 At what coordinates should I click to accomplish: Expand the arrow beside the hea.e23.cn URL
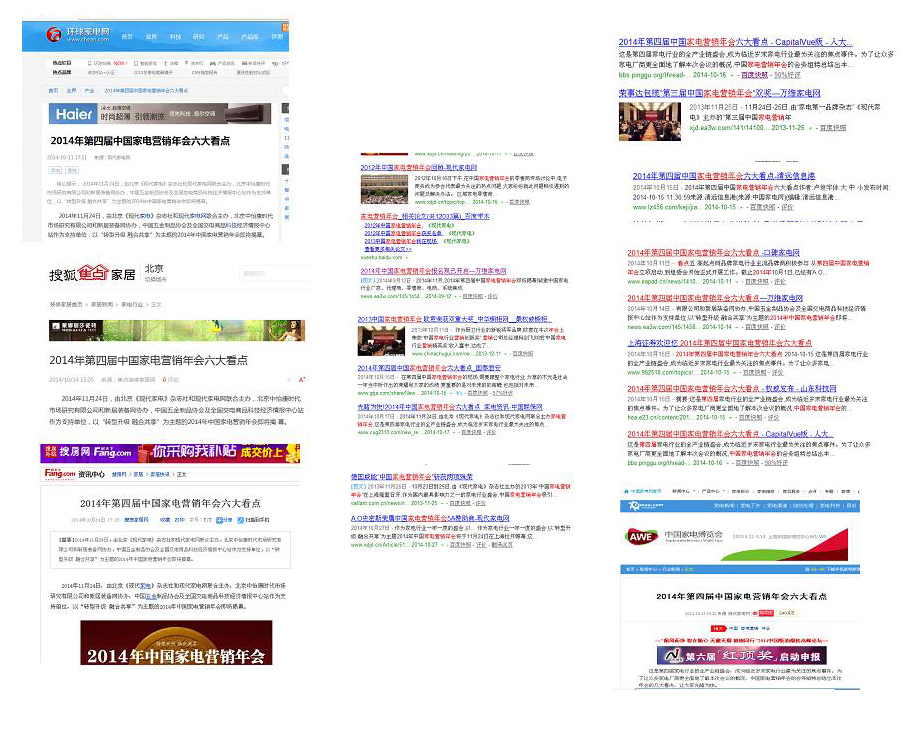coord(732,418)
